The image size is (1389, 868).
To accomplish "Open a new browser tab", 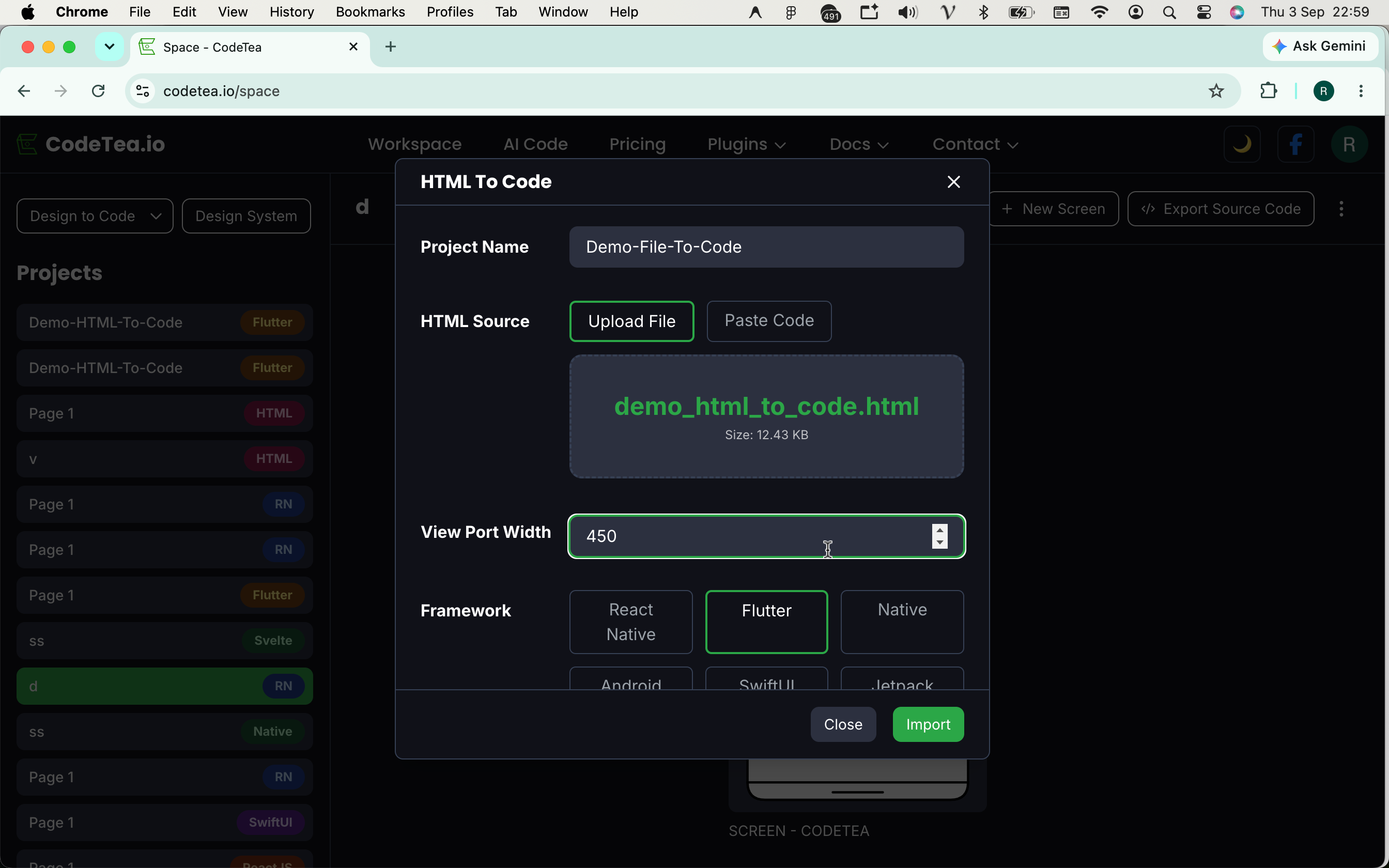I will pos(390,47).
